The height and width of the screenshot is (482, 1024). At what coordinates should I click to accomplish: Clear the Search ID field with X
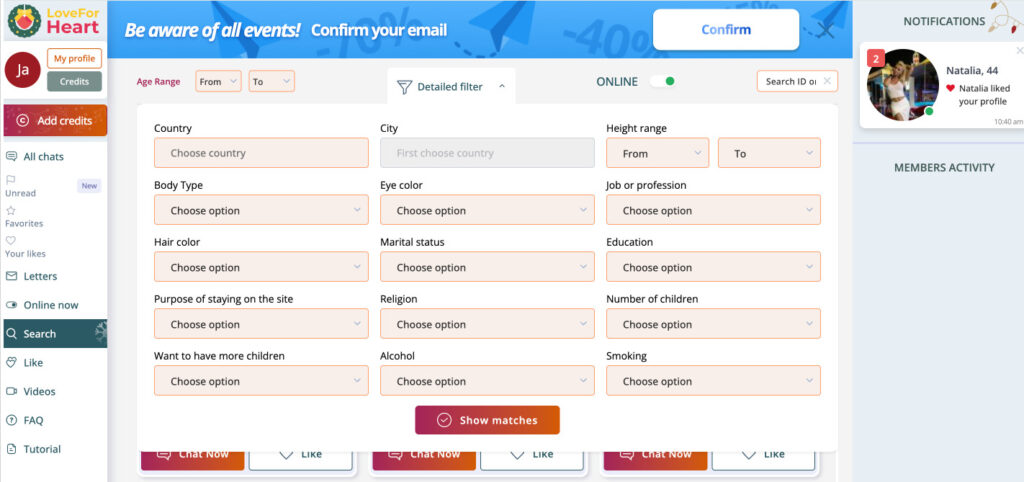(827, 81)
